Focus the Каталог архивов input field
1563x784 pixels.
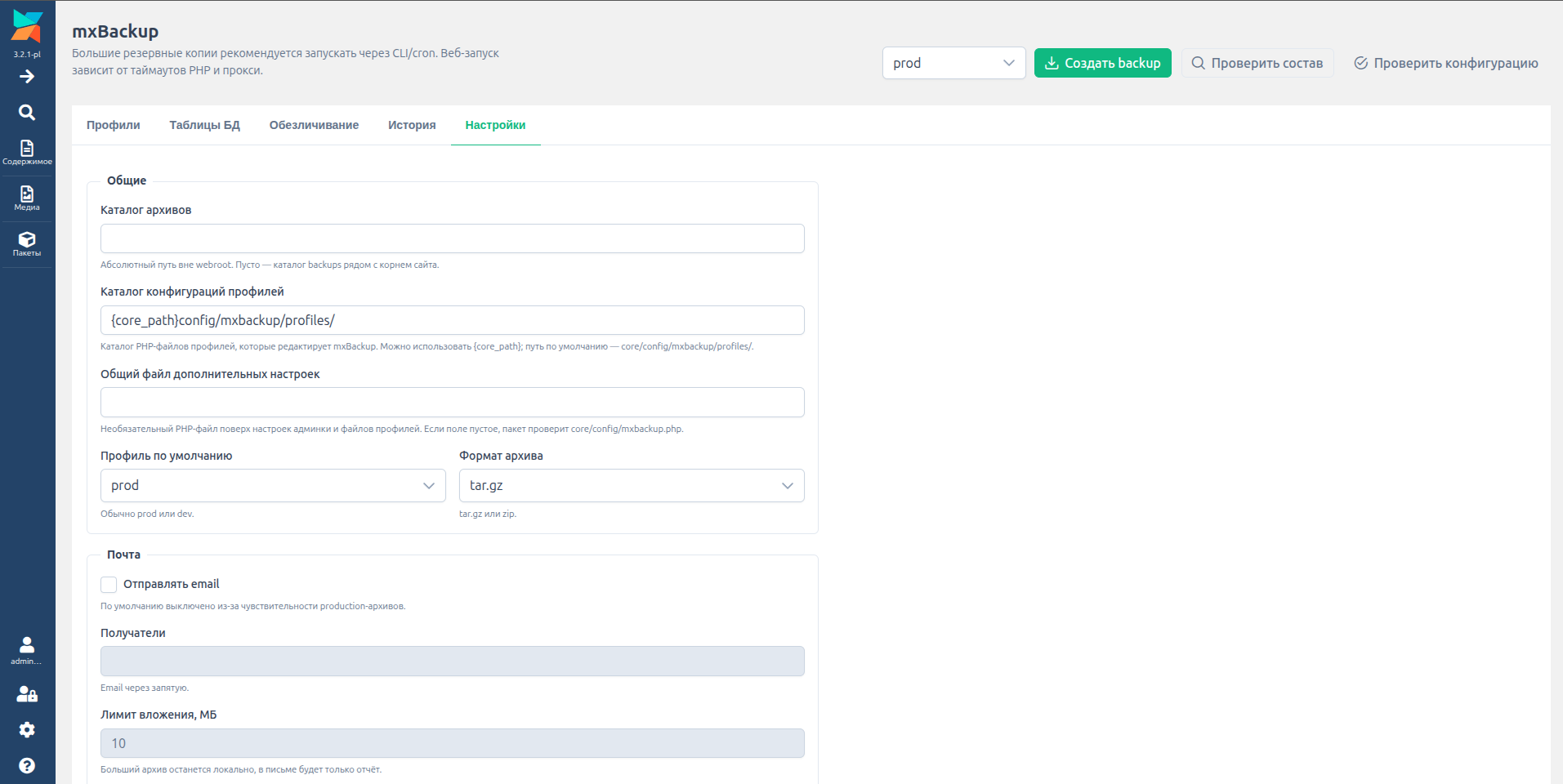pyautogui.click(x=453, y=238)
